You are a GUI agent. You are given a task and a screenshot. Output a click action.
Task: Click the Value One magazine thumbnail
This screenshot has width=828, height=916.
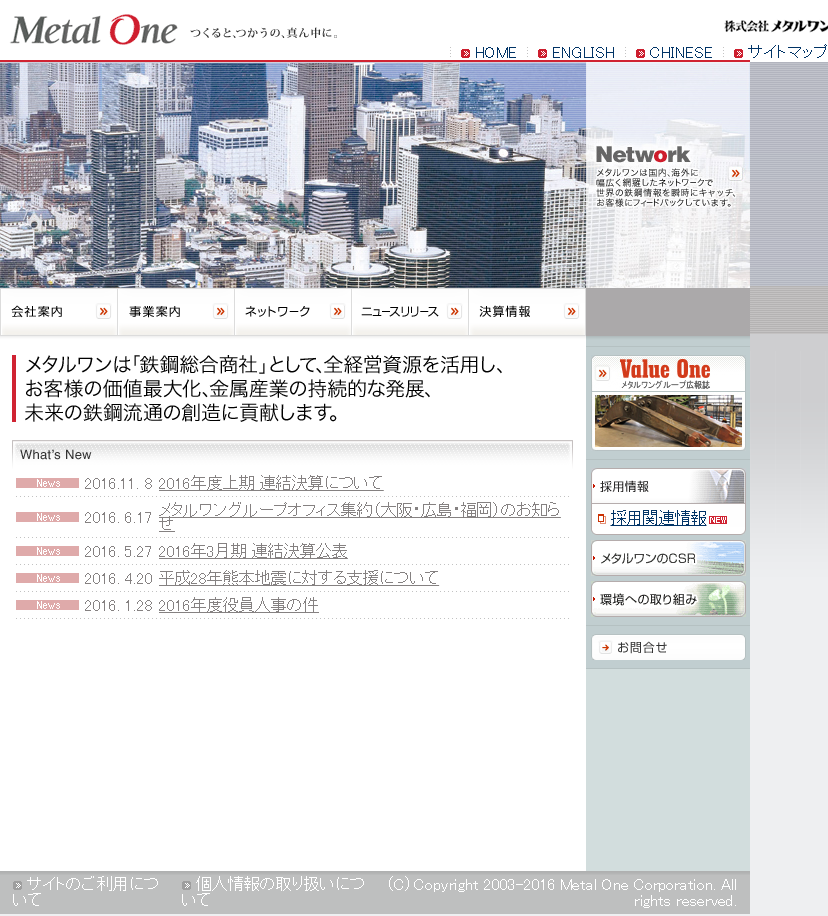point(668,421)
